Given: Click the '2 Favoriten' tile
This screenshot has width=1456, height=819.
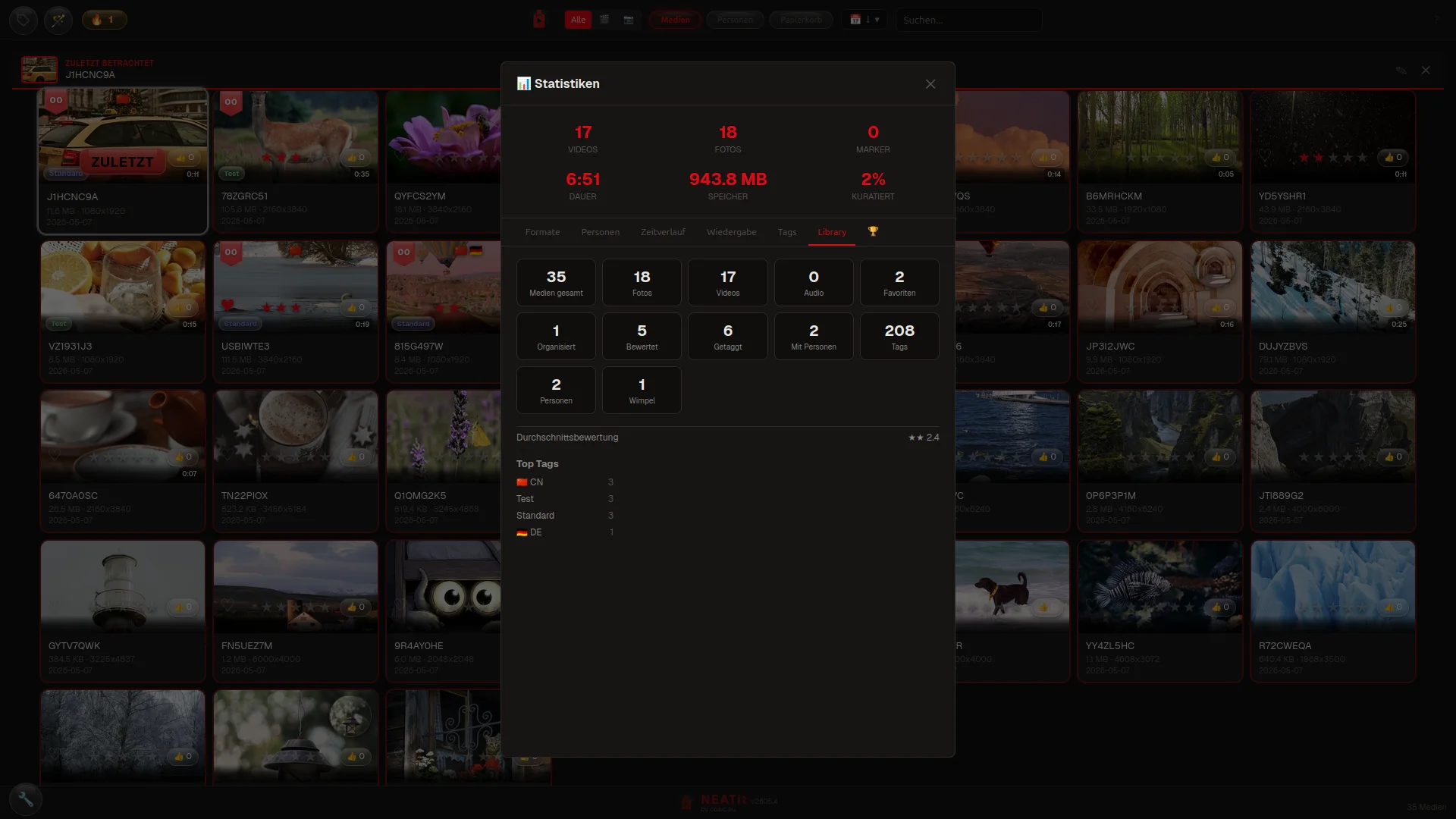Looking at the screenshot, I should click(x=899, y=282).
